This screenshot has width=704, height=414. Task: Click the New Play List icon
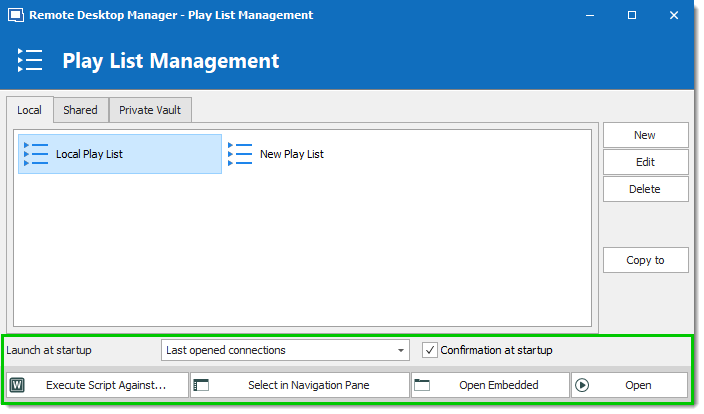pyautogui.click(x=240, y=154)
